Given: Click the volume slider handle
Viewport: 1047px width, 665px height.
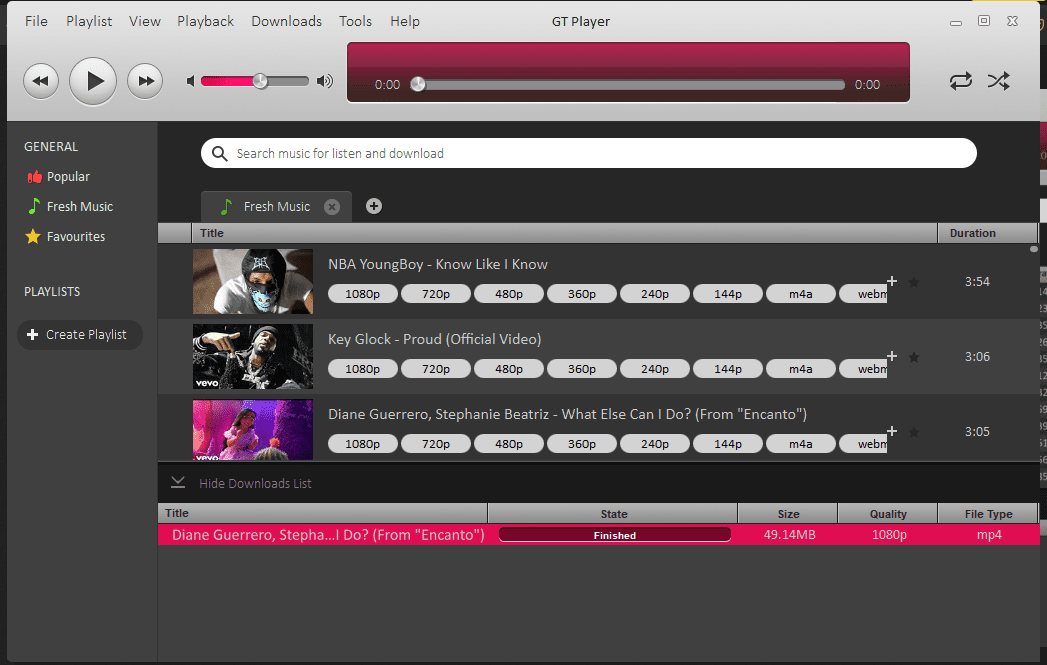Looking at the screenshot, I should (x=260, y=81).
